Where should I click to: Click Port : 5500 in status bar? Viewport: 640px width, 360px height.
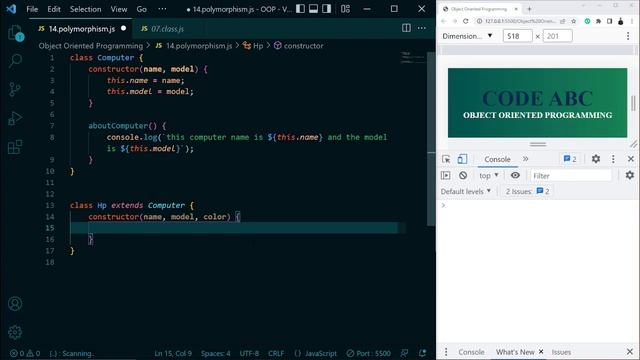(x=369, y=353)
